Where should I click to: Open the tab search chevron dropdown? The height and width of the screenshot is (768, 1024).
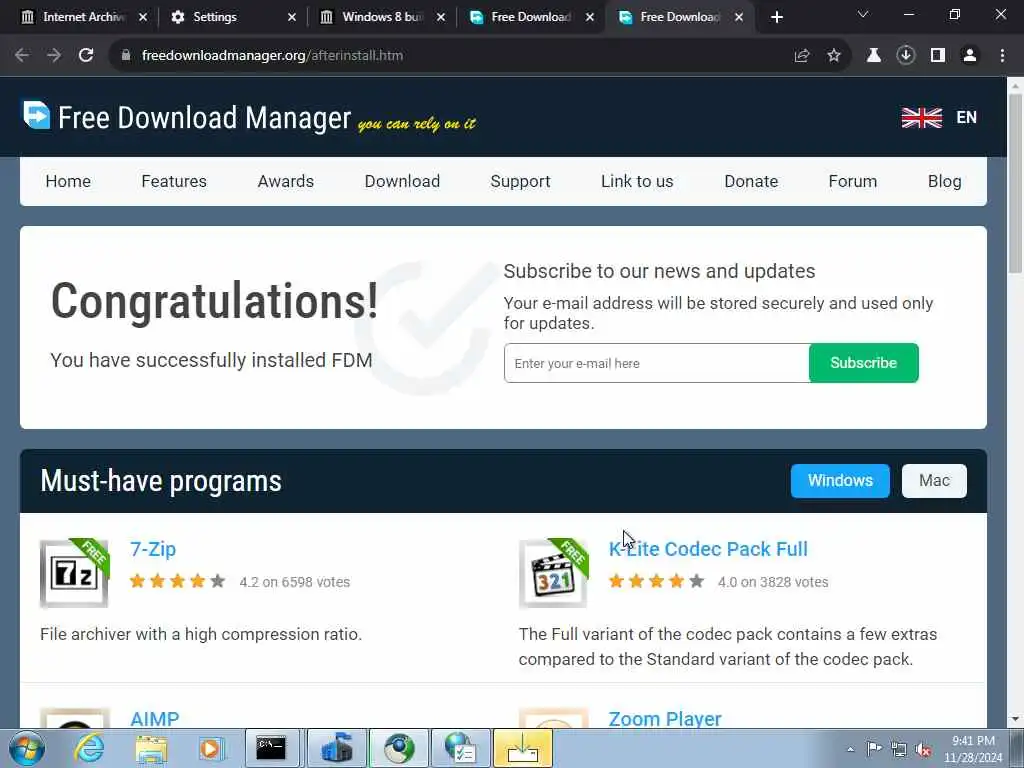pyautogui.click(x=863, y=14)
